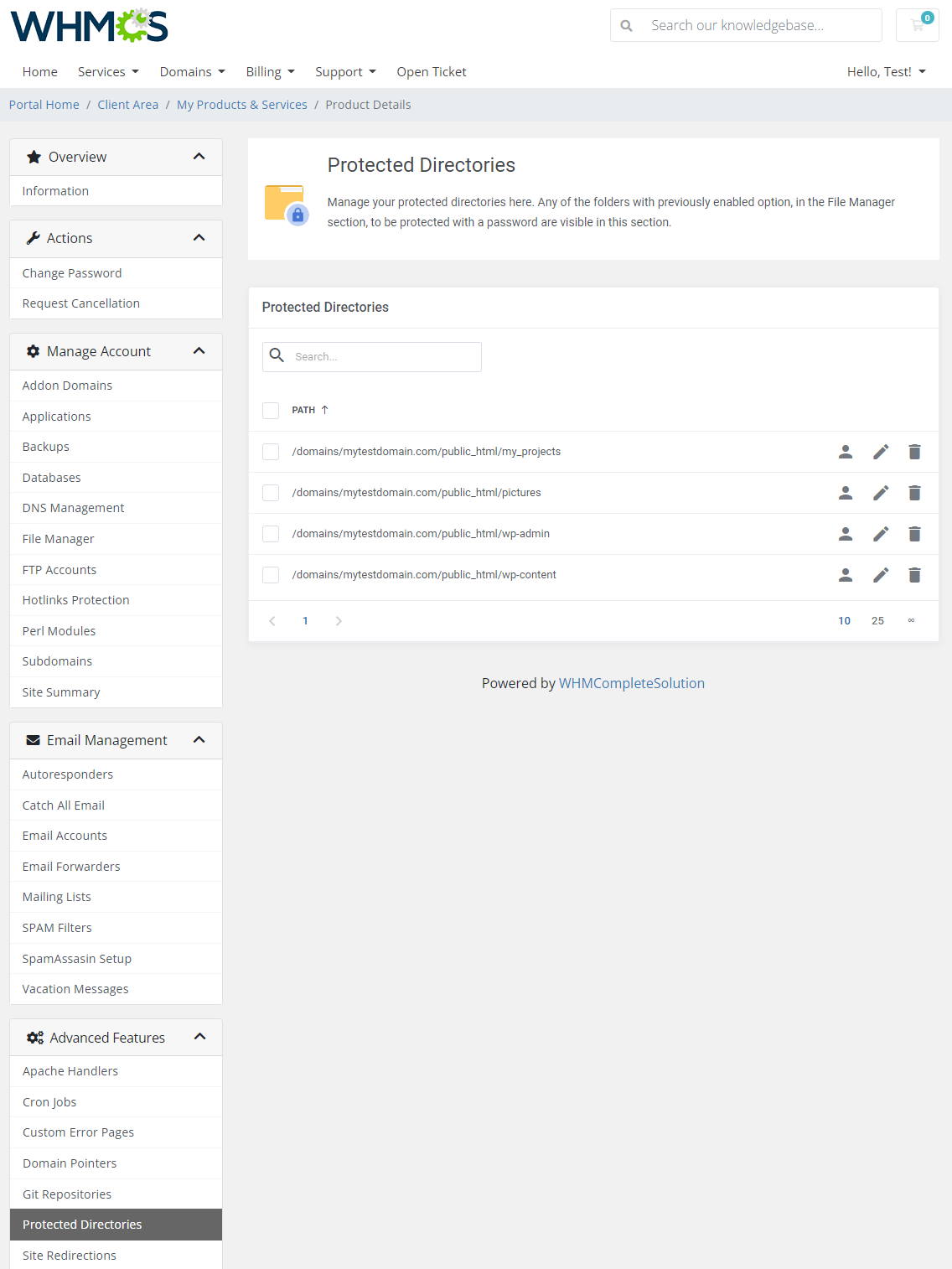This screenshot has width=952, height=1269.
Task: Open the Support dropdown menu
Action: pos(345,72)
